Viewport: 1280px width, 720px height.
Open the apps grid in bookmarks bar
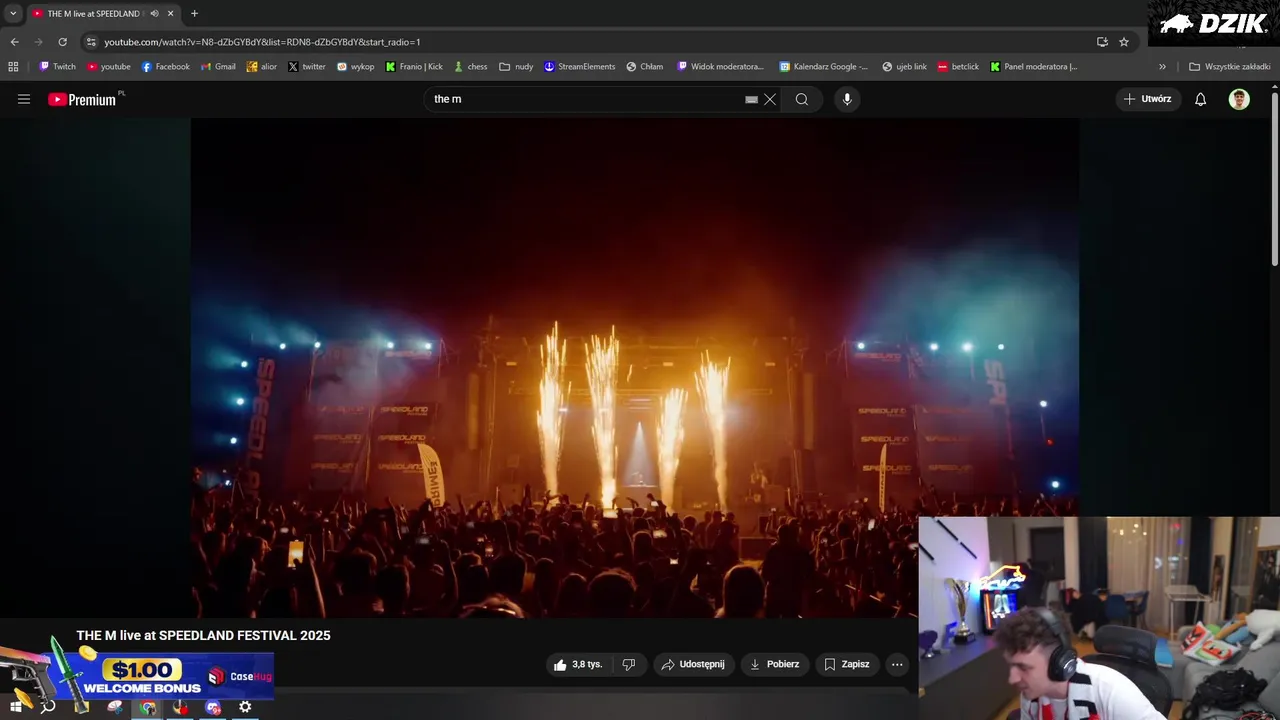click(13, 67)
